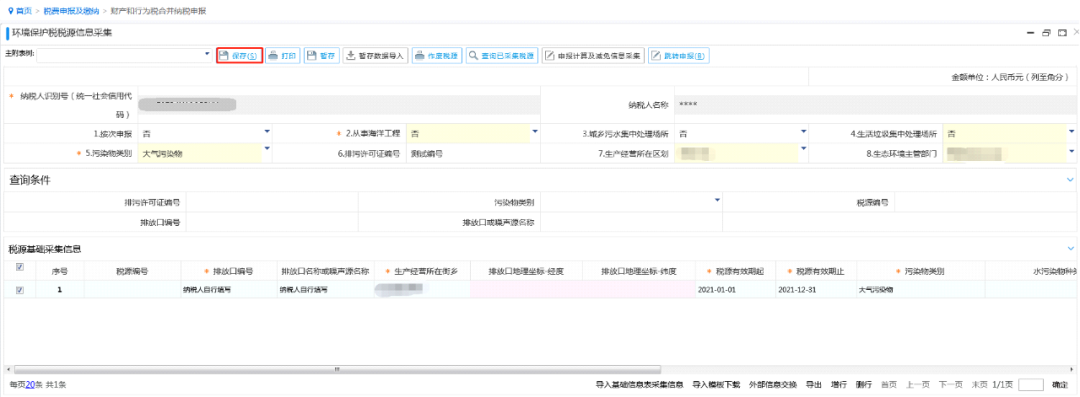Click row 1 排放口地理坐标-纬度 cell

639,290
